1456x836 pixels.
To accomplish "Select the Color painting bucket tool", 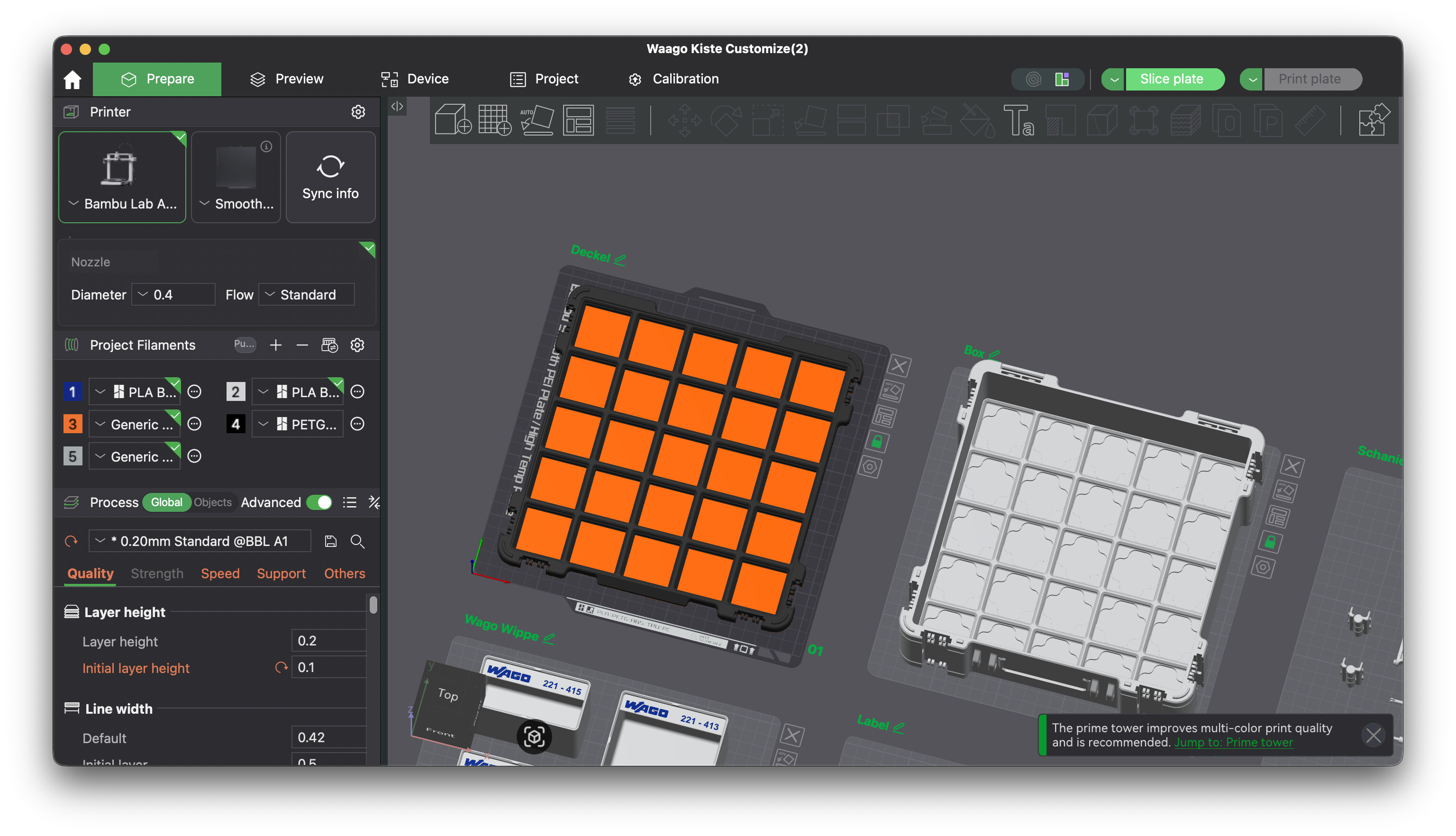I will point(977,119).
